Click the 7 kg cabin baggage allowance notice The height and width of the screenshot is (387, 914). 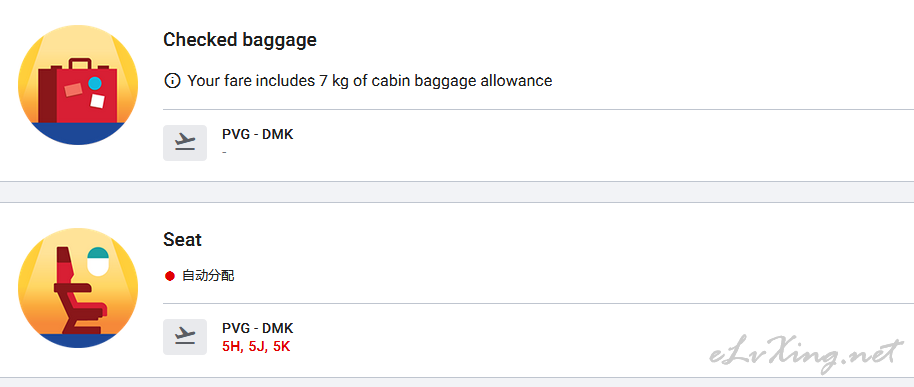pyautogui.click(x=370, y=80)
